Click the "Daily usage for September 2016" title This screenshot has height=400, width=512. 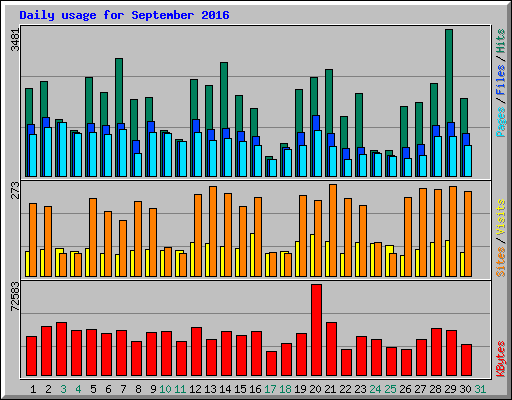pyautogui.click(x=124, y=15)
